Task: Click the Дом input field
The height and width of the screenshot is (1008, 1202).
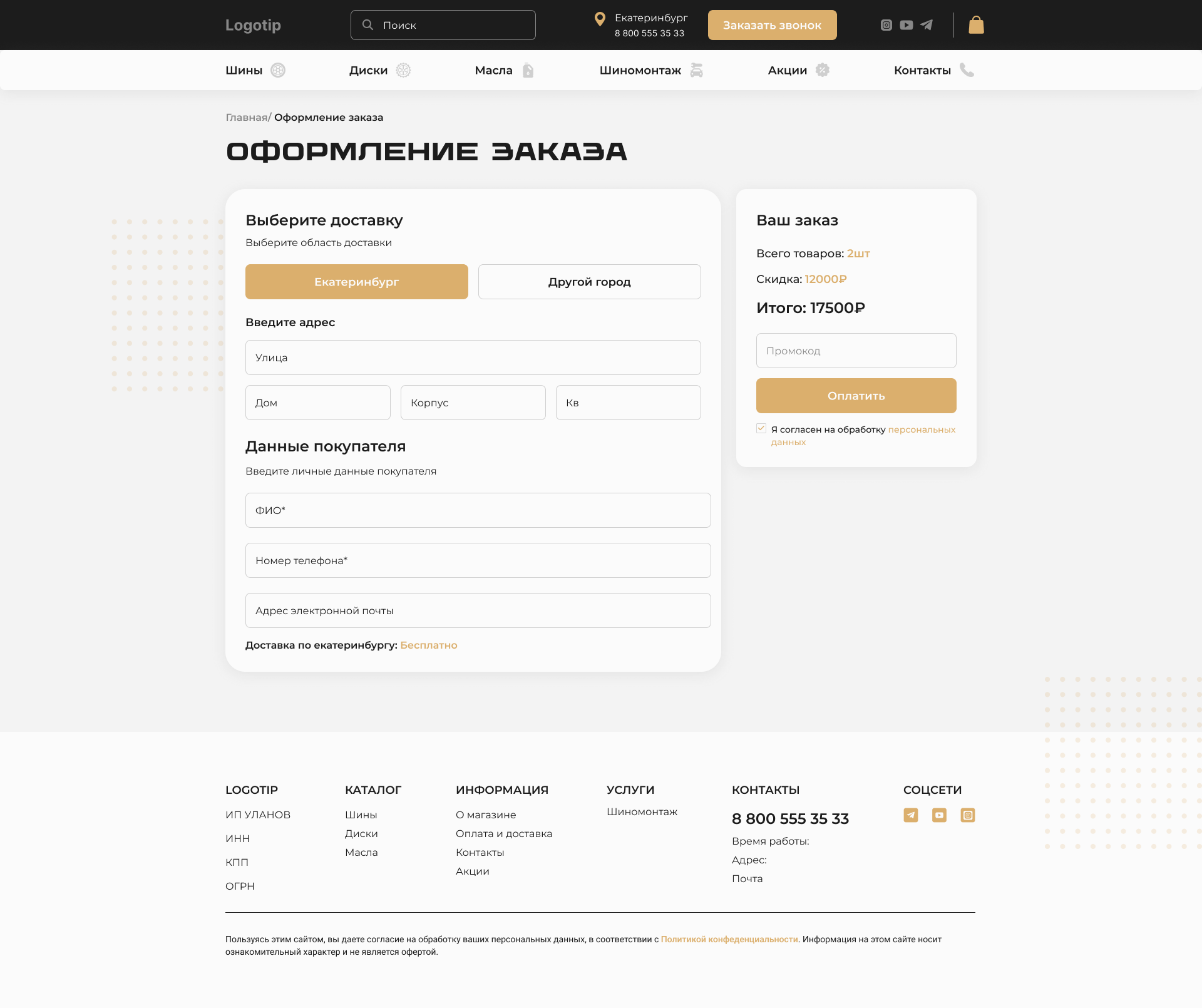Action: point(318,403)
